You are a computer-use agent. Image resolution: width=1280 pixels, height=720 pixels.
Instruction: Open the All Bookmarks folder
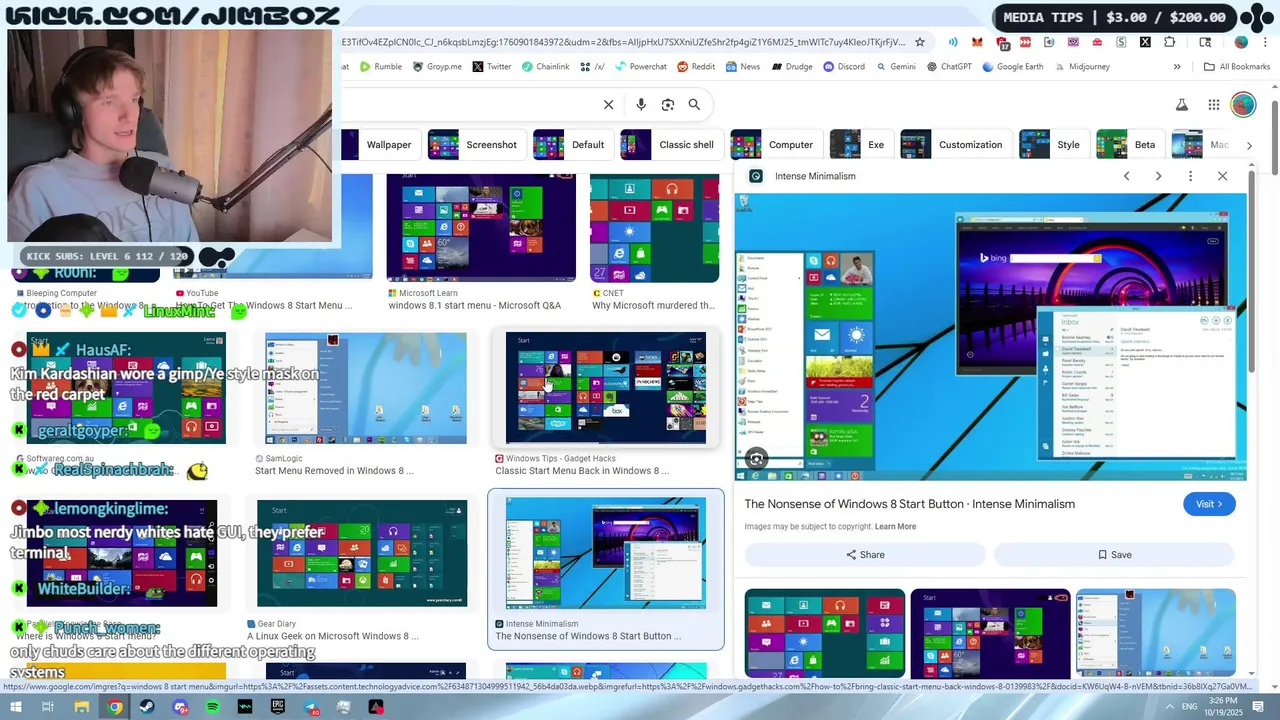point(1237,67)
